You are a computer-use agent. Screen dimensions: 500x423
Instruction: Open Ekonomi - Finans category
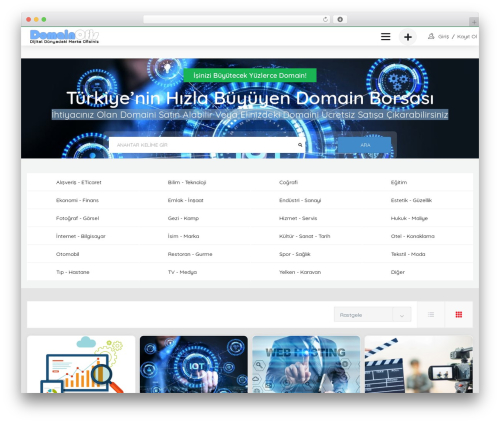pos(77,200)
